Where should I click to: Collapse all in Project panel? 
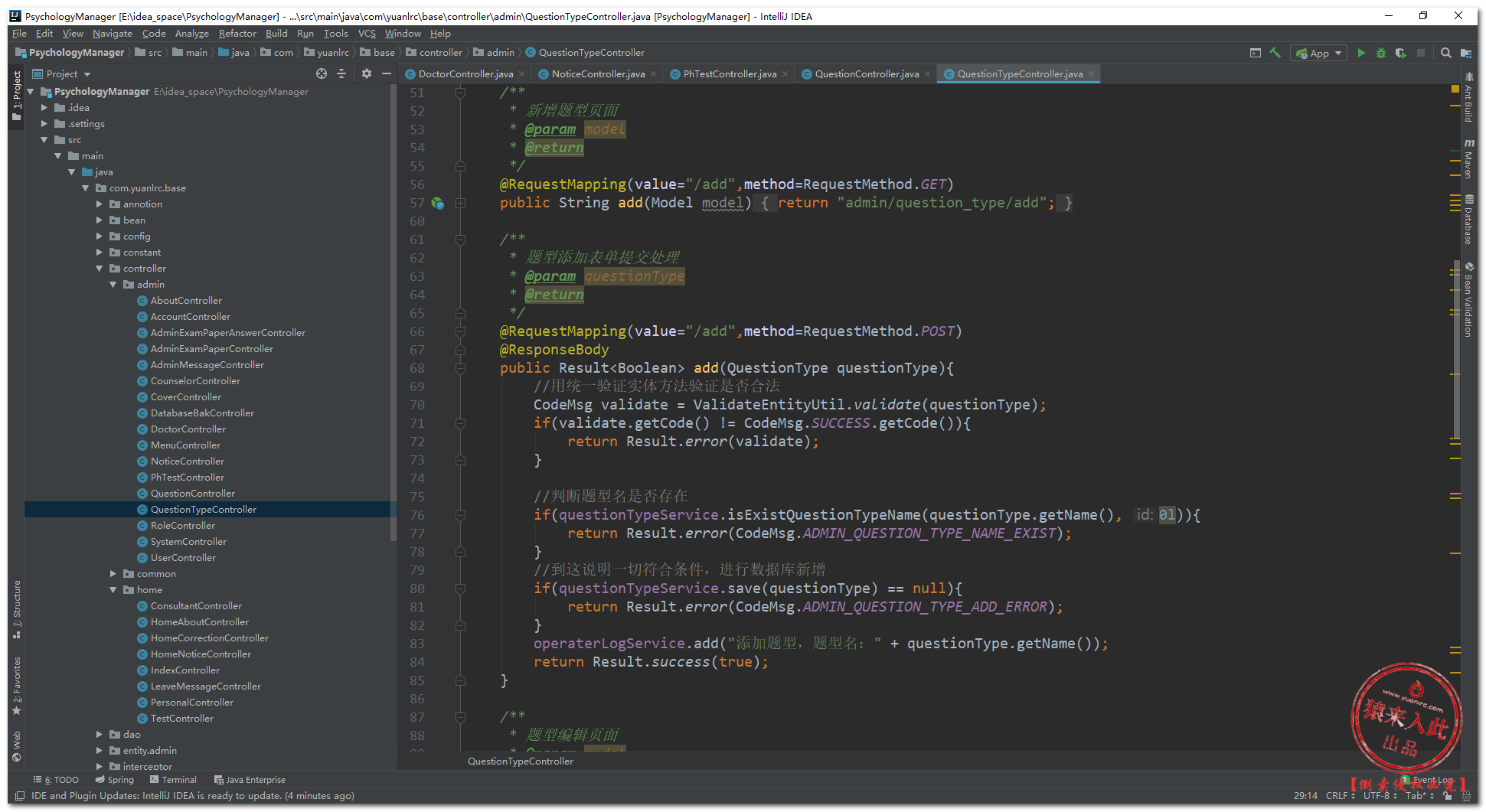(341, 73)
